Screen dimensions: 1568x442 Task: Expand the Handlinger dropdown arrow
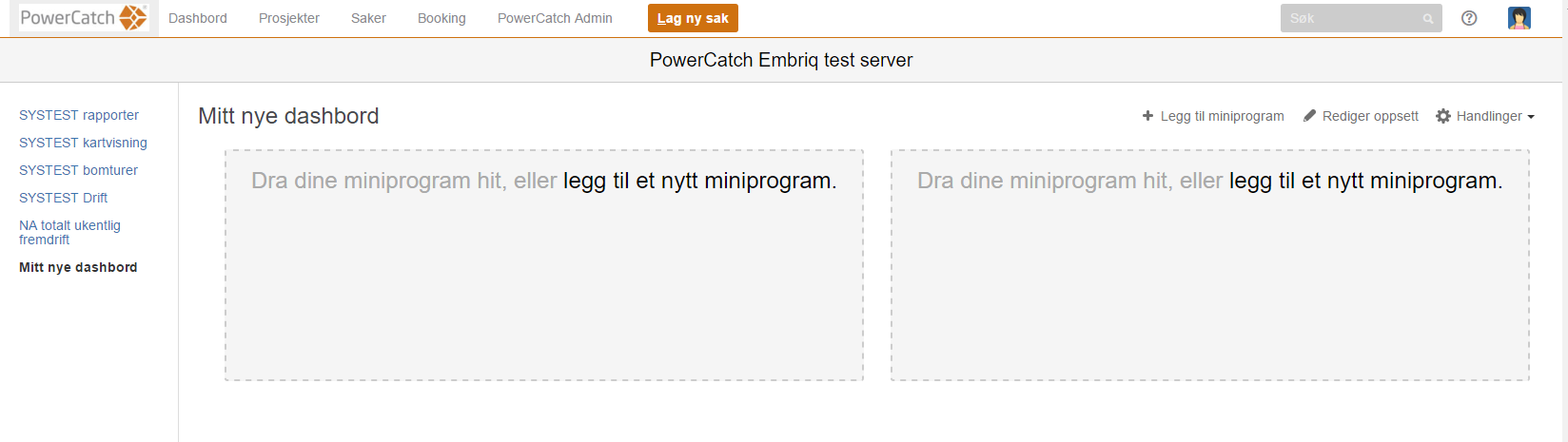[1531, 117]
